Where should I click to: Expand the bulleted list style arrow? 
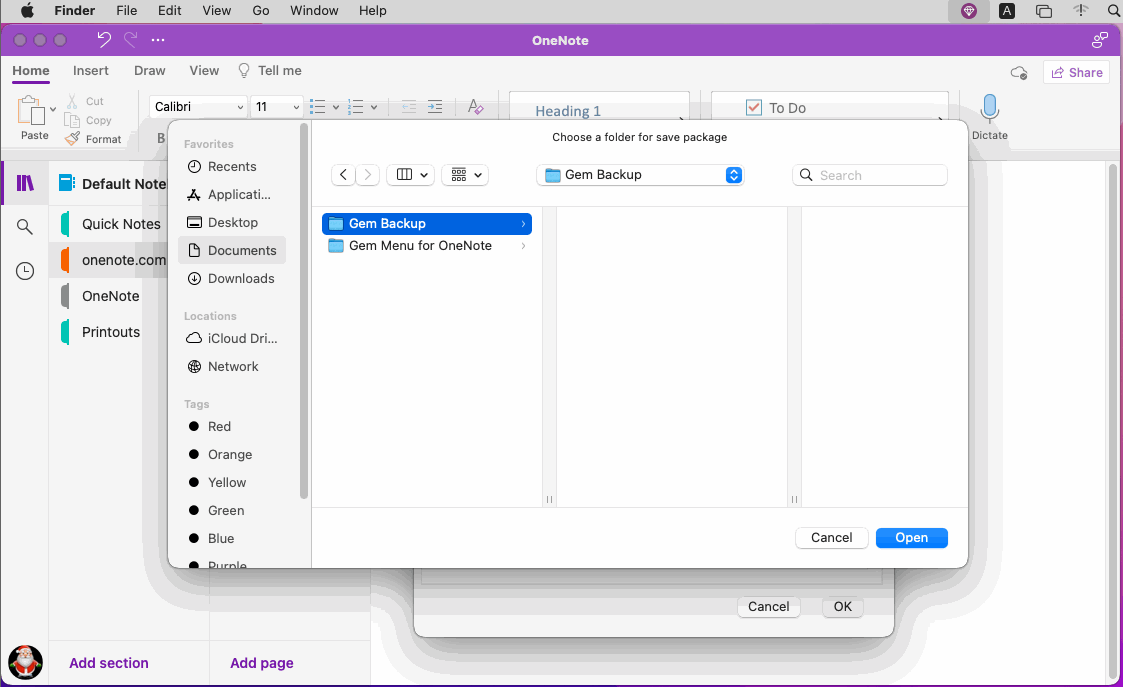335,107
